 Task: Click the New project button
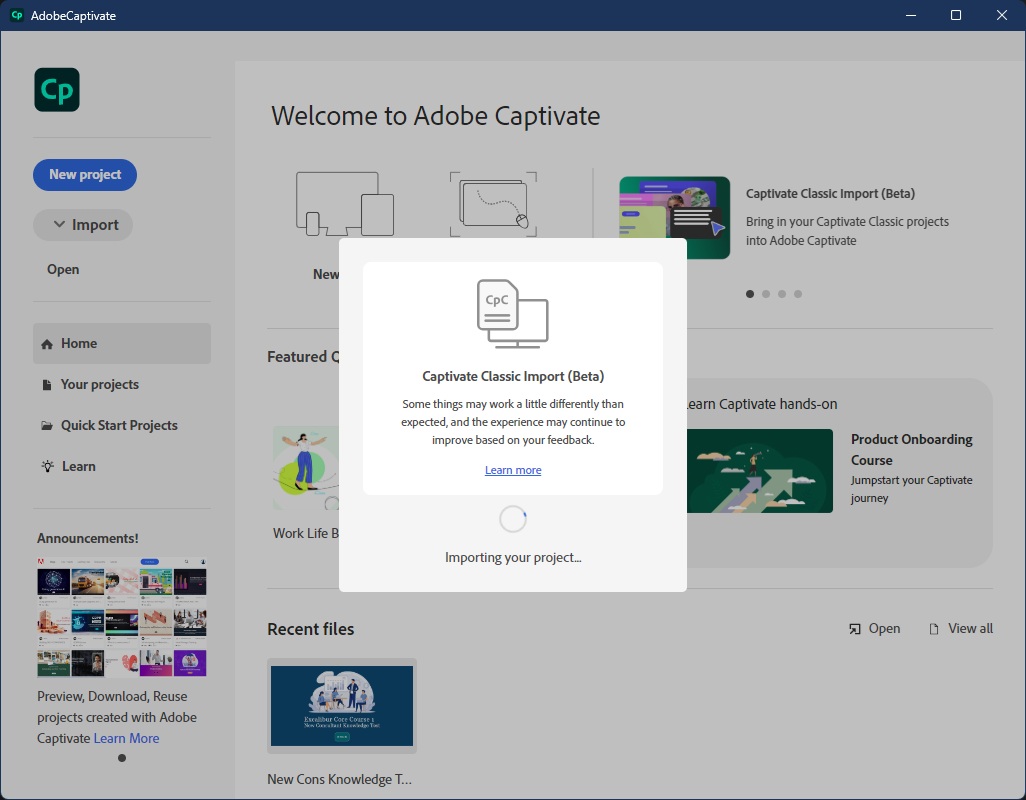click(85, 175)
